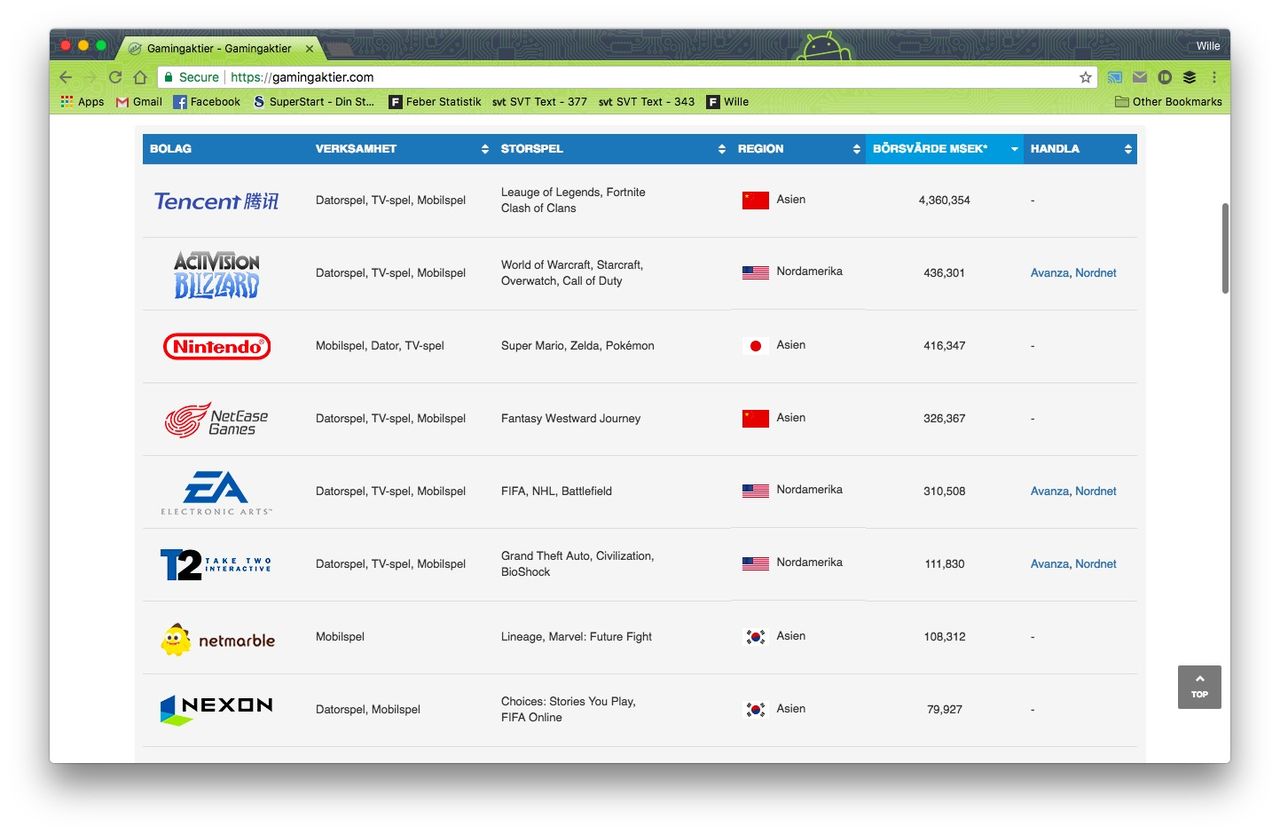Click the South Korean flag in netmarble row

(755, 636)
